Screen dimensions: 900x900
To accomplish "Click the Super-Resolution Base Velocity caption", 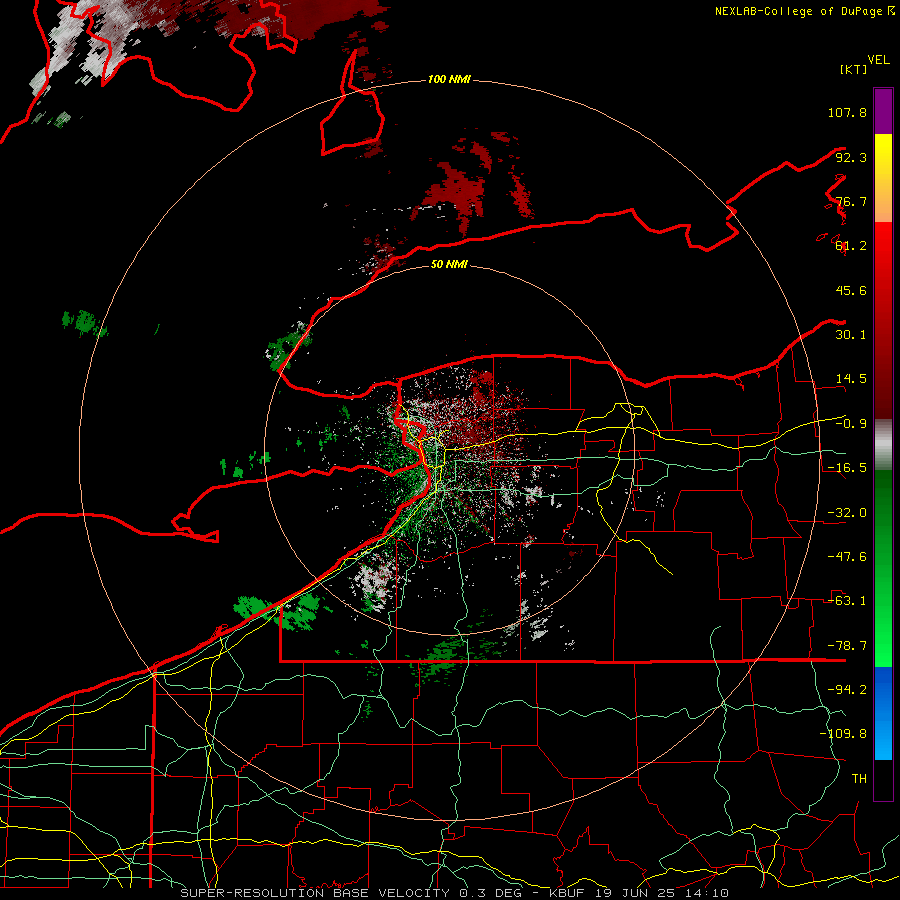I will (455, 893).
